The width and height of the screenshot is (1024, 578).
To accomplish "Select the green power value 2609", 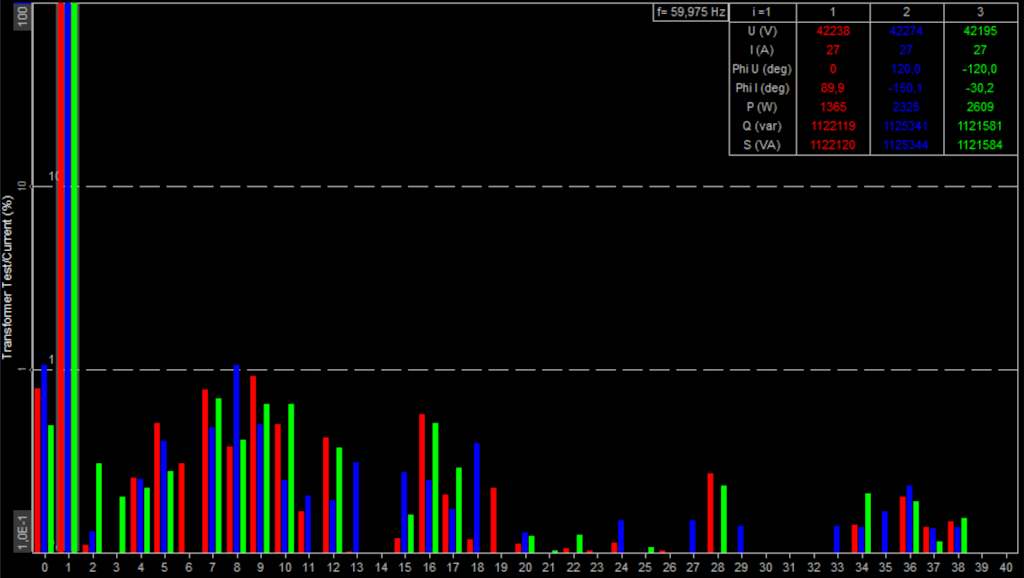I will tap(980, 106).
